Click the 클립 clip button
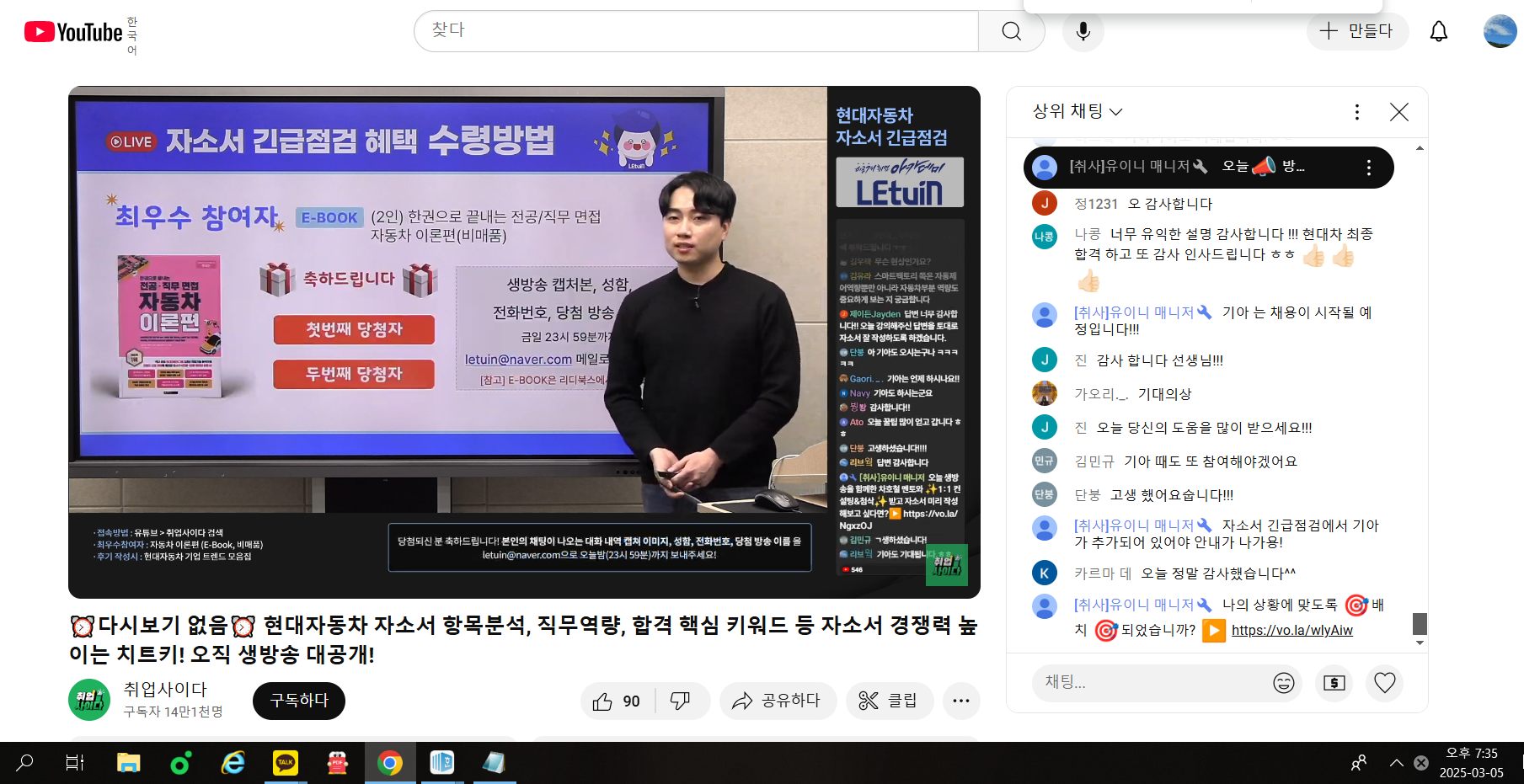Viewport: 1524px width, 784px height. point(890,701)
